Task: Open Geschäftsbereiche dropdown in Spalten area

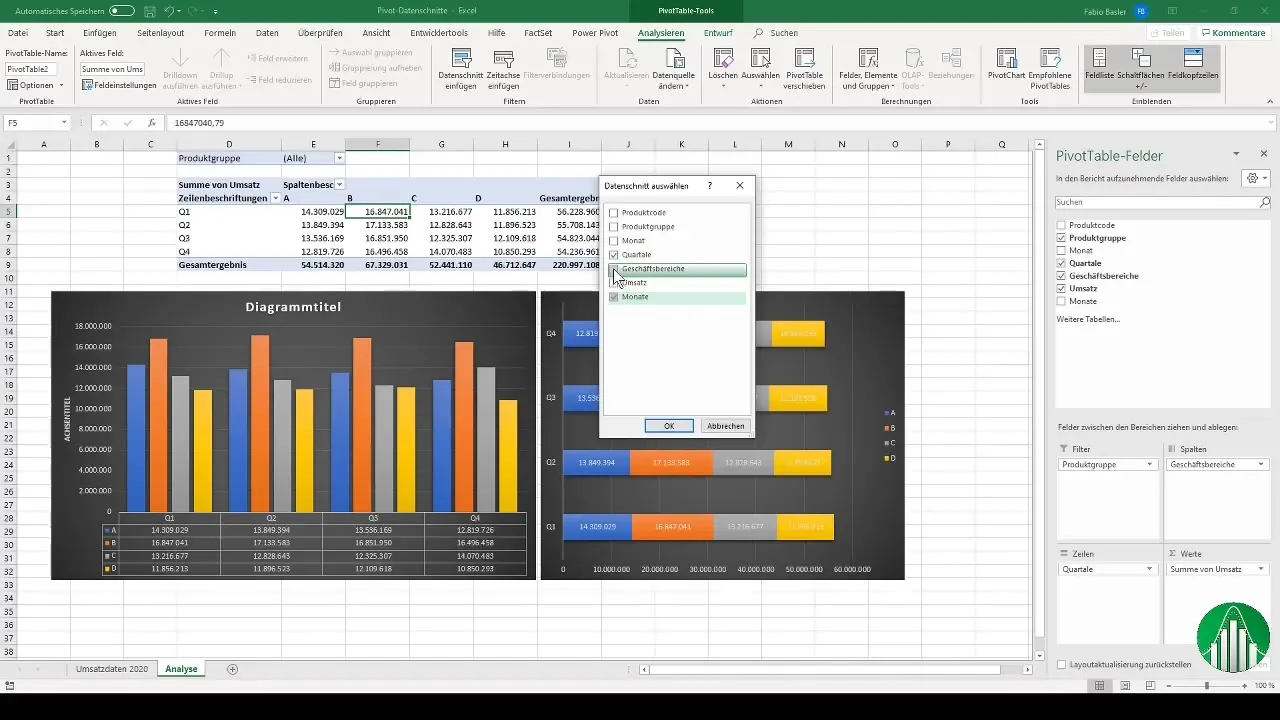Action: [1261, 465]
